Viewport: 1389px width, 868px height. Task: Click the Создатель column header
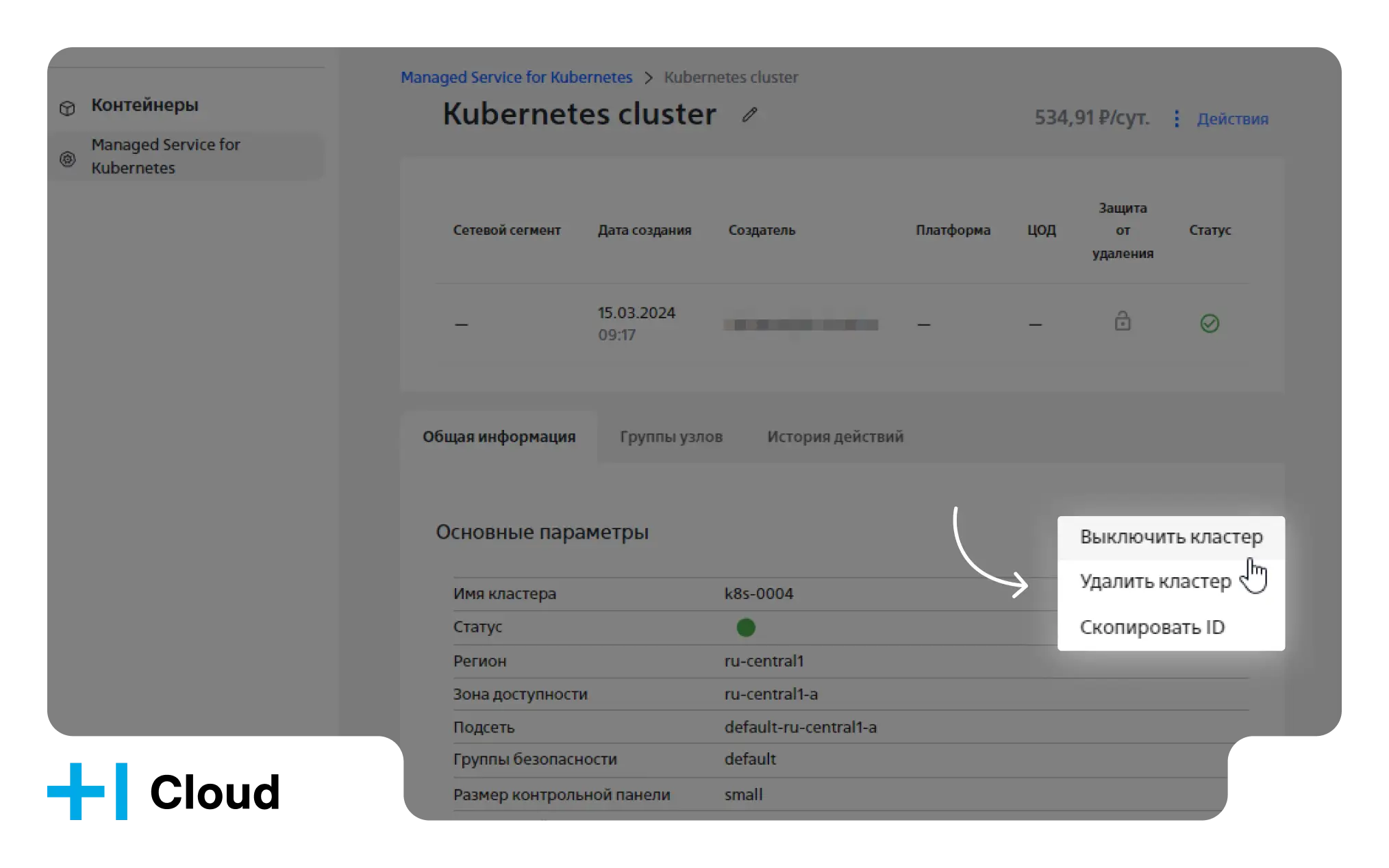762,231
